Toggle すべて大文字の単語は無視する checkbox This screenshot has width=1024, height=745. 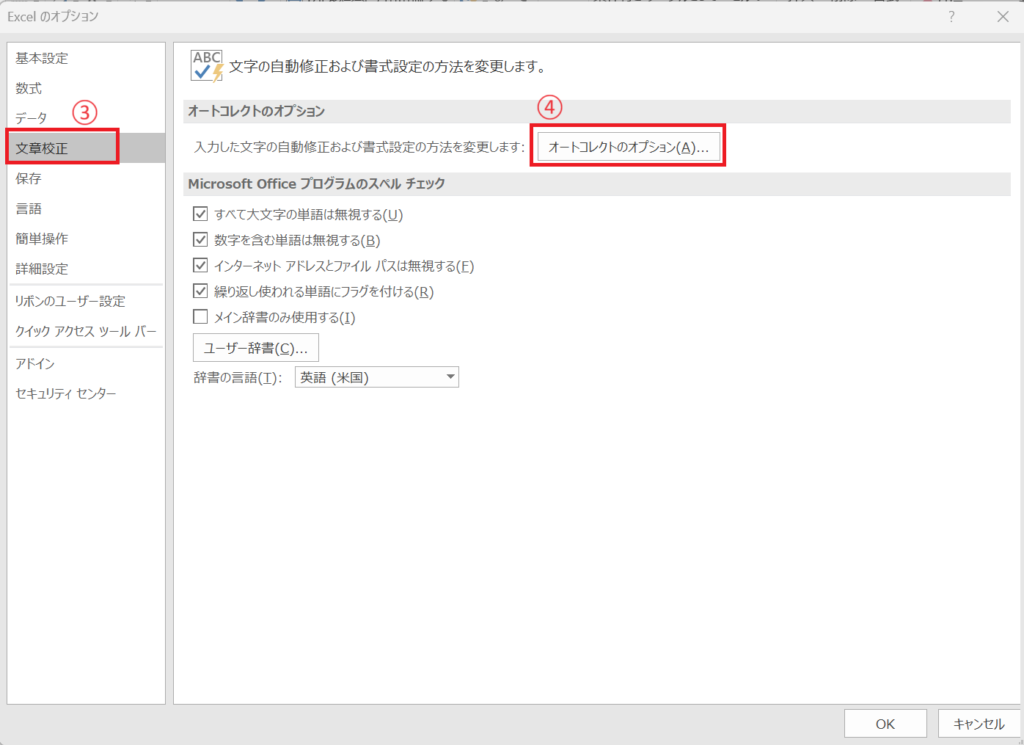click(200, 214)
